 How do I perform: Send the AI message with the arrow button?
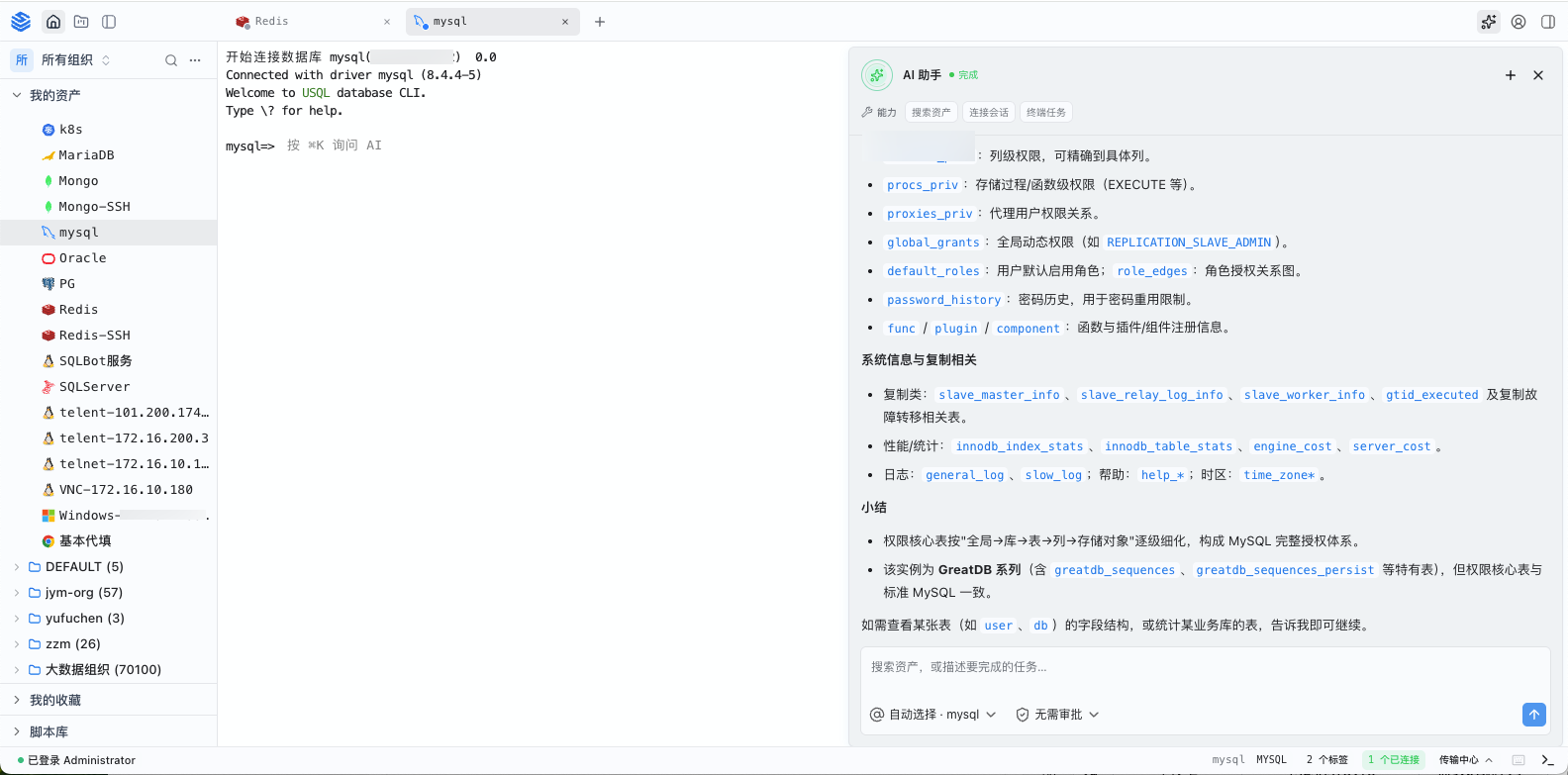1534,715
